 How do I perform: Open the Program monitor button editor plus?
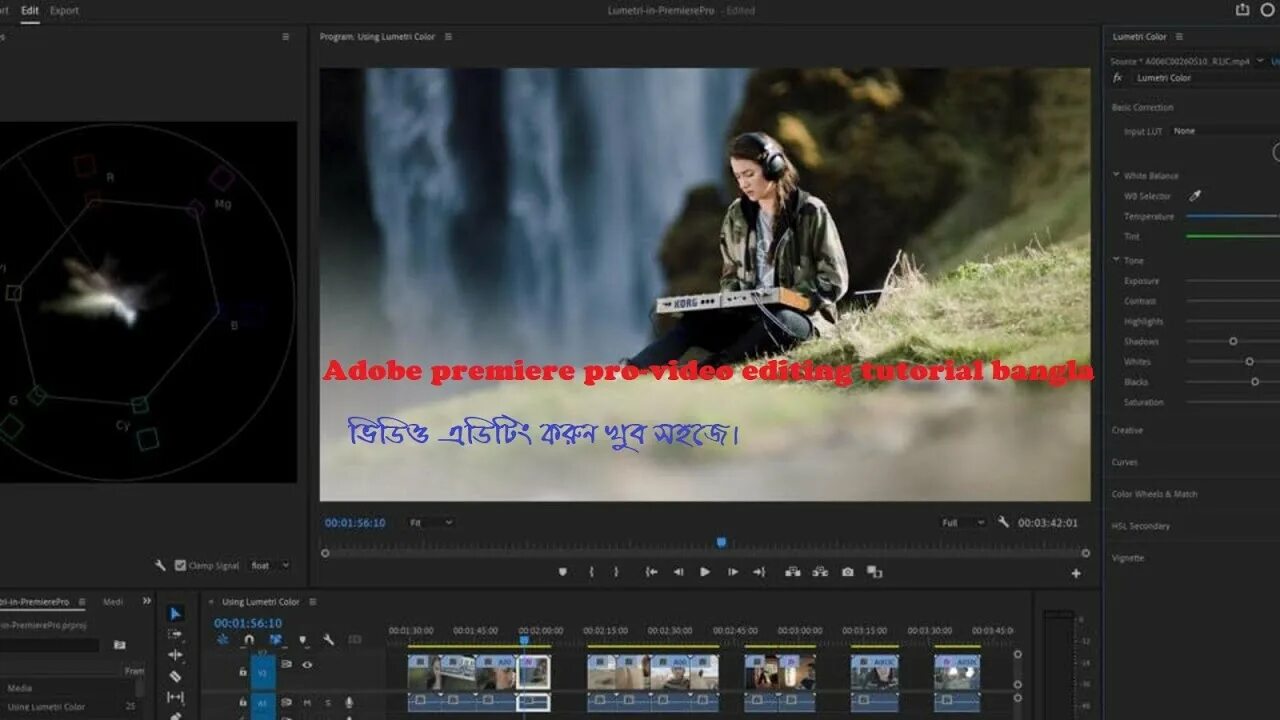[1076, 574]
